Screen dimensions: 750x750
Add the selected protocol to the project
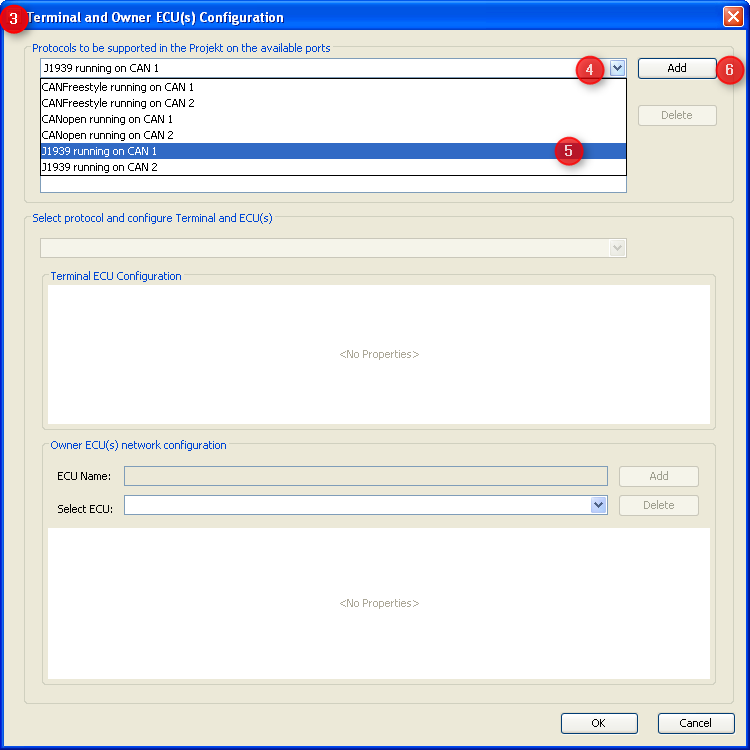pyautogui.click(x=677, y=68)
